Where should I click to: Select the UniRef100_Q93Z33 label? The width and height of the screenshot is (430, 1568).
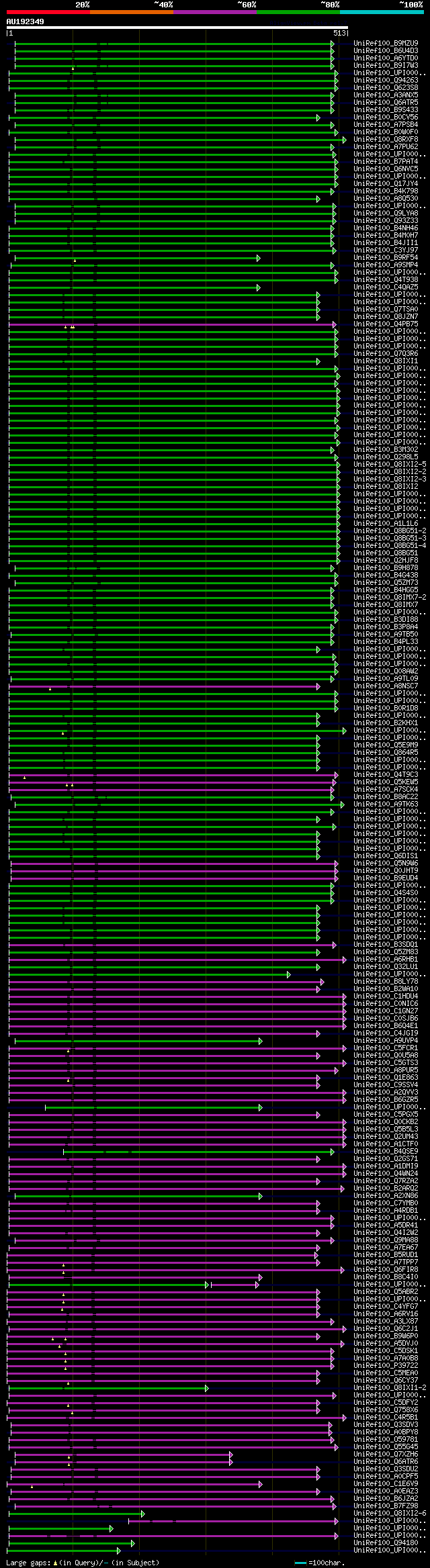(386, 221)
